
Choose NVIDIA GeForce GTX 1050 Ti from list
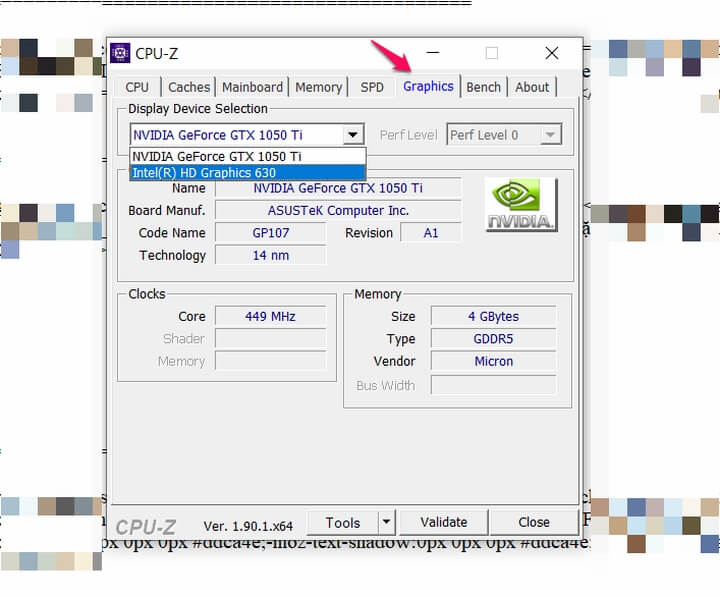click(248, 156)
